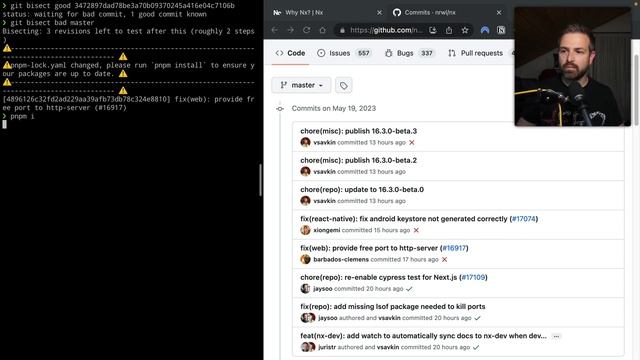Click the browser page vertical scrollbar
This screenshot has width=640, height=360.
coord(636,90)
